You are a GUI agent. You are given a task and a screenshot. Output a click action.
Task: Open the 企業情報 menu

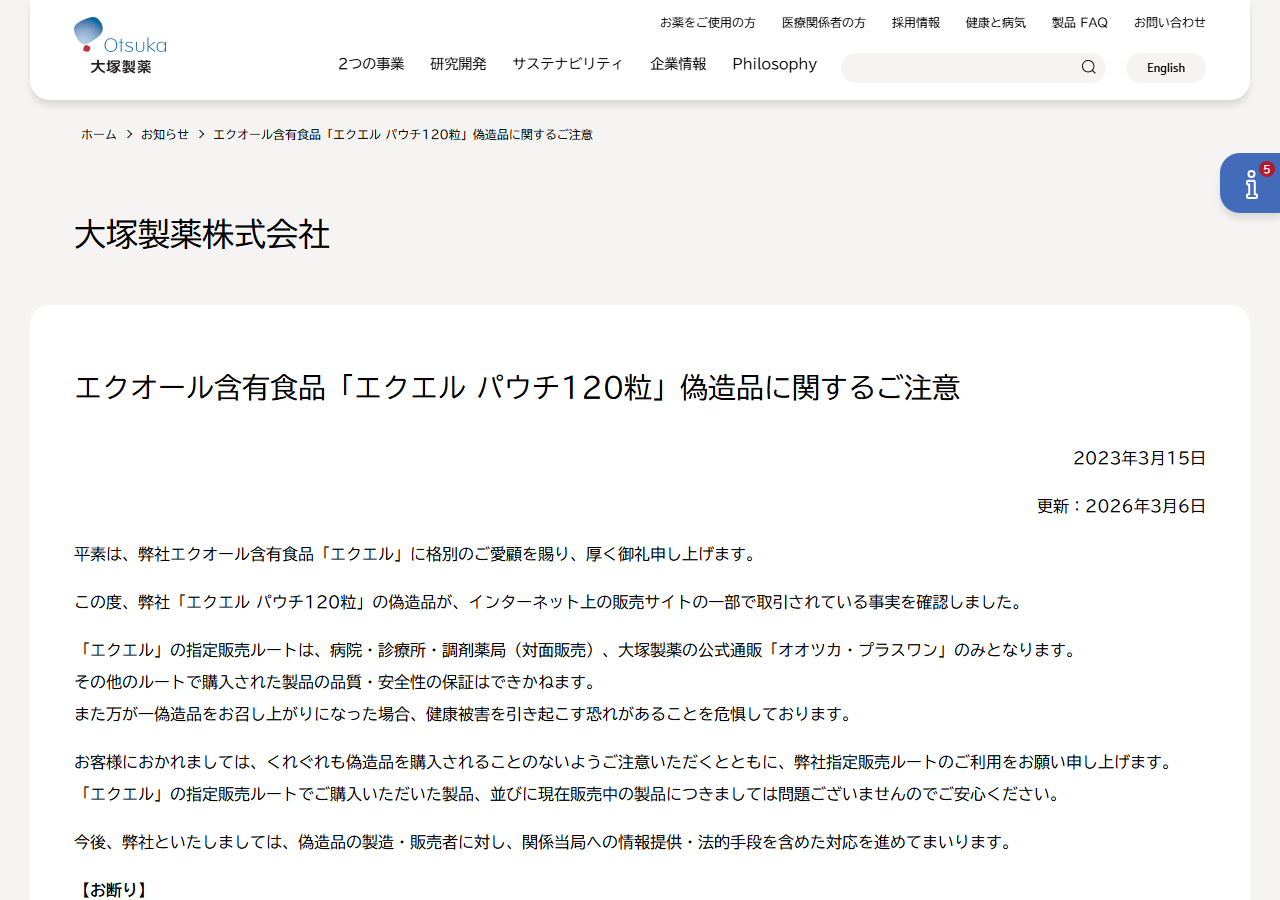pos(678,64)
